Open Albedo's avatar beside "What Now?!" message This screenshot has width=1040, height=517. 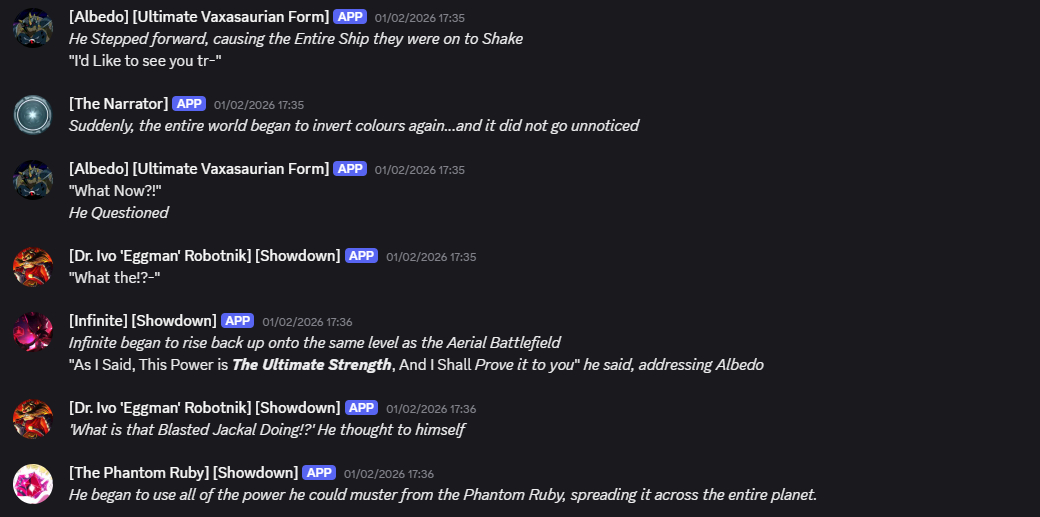pyautogui.click(x=33, y=180)
